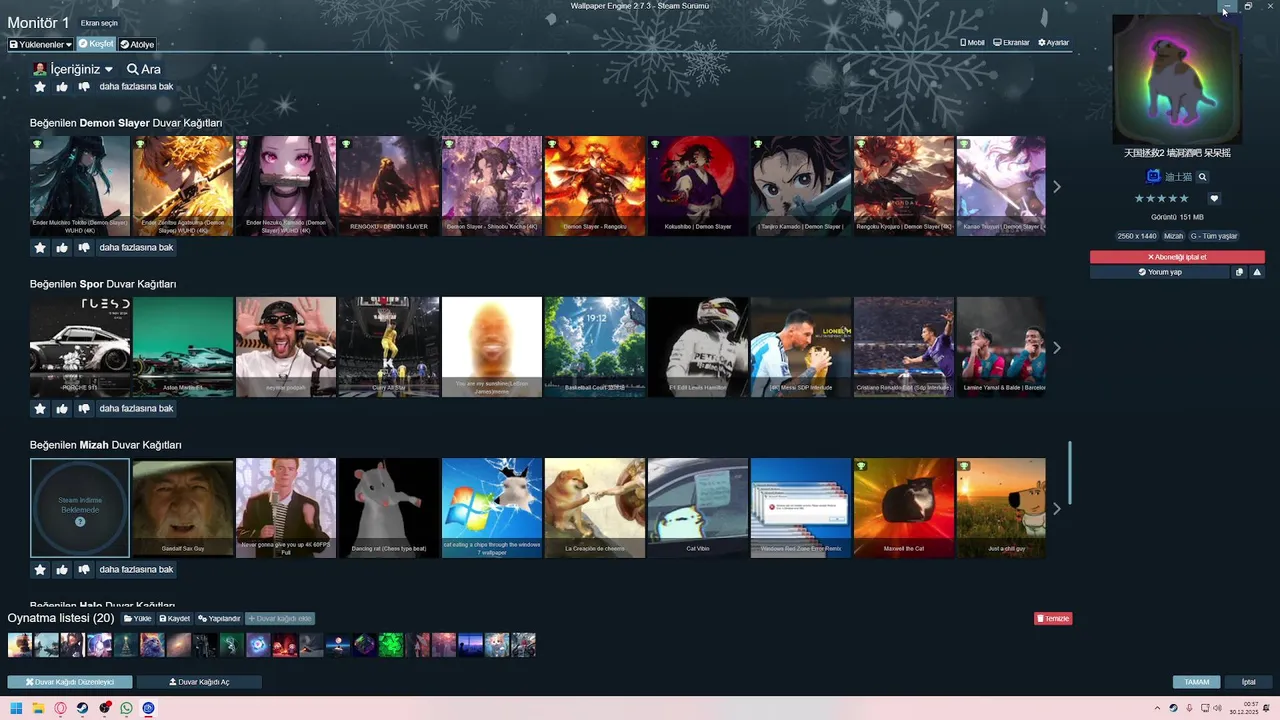Favorite the Mizah row with star

click(40, 570)
